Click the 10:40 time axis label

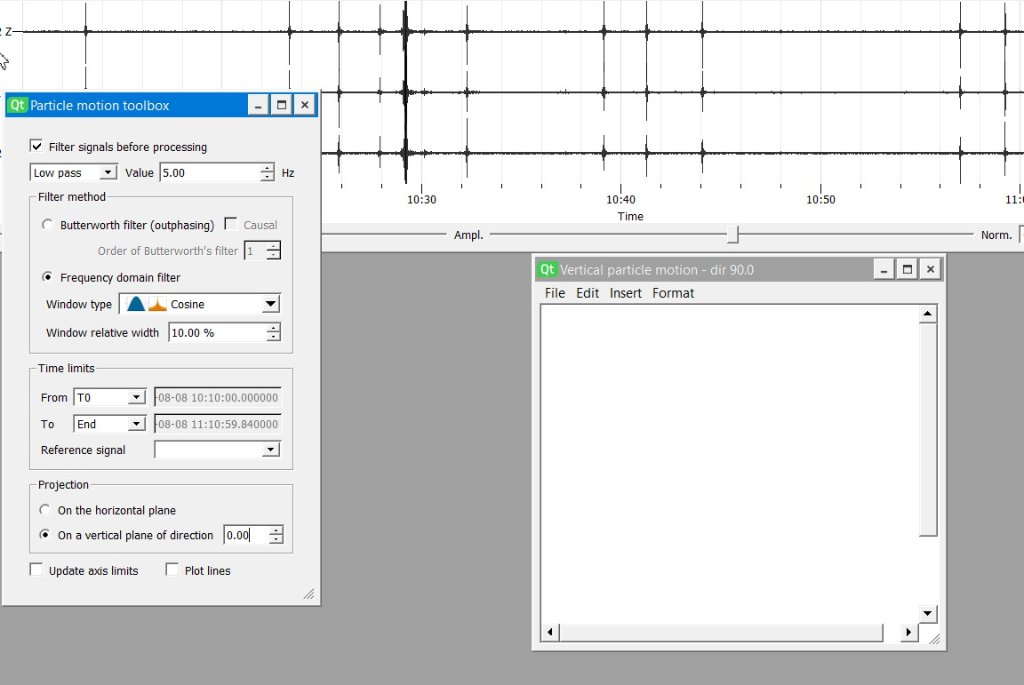click(620, 200)
